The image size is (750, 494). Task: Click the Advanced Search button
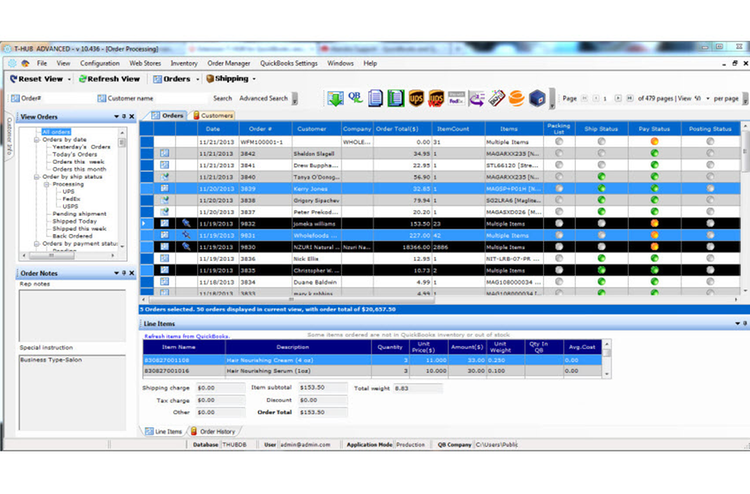[264, 98]
